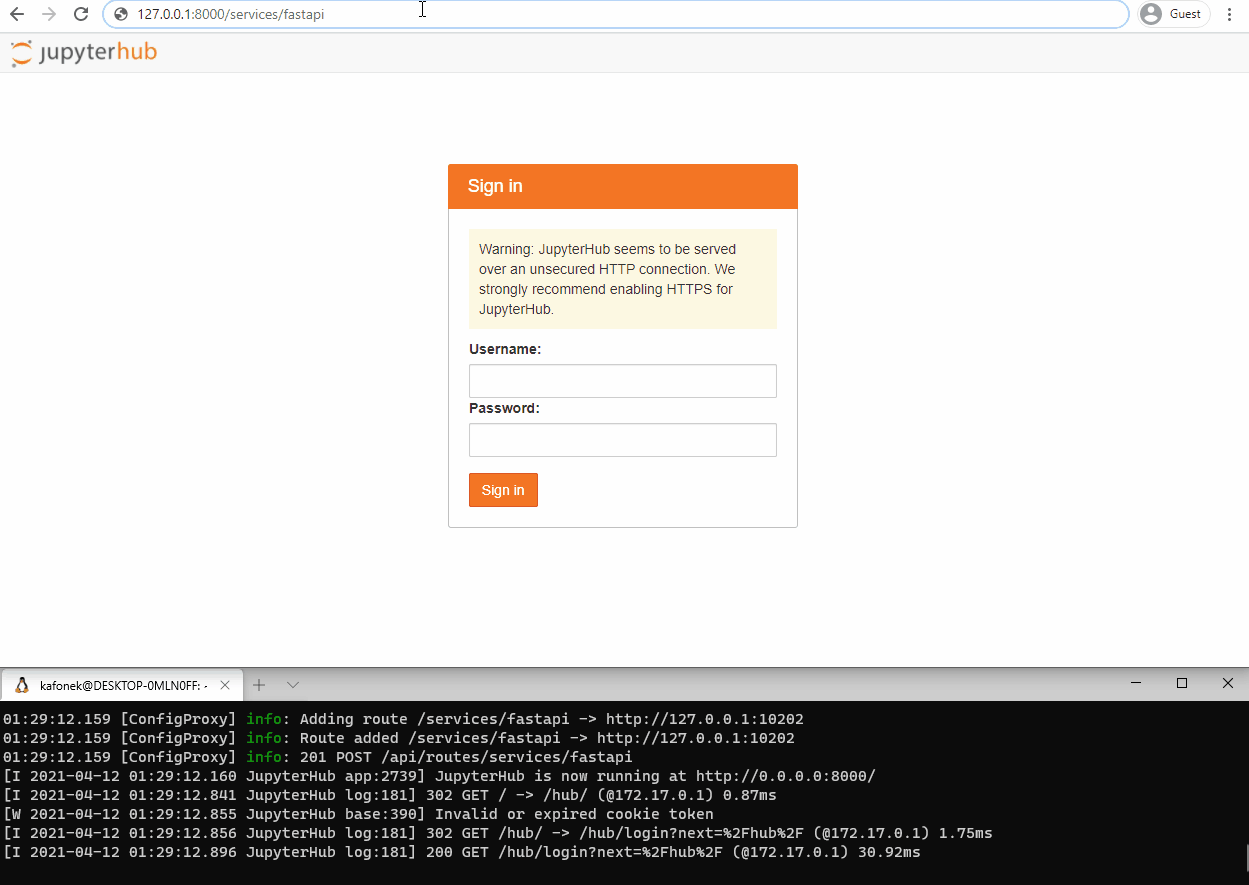Screen dimensions: 1249x885
Task: Reload the page with refresh icon
Action: [81, 14]
